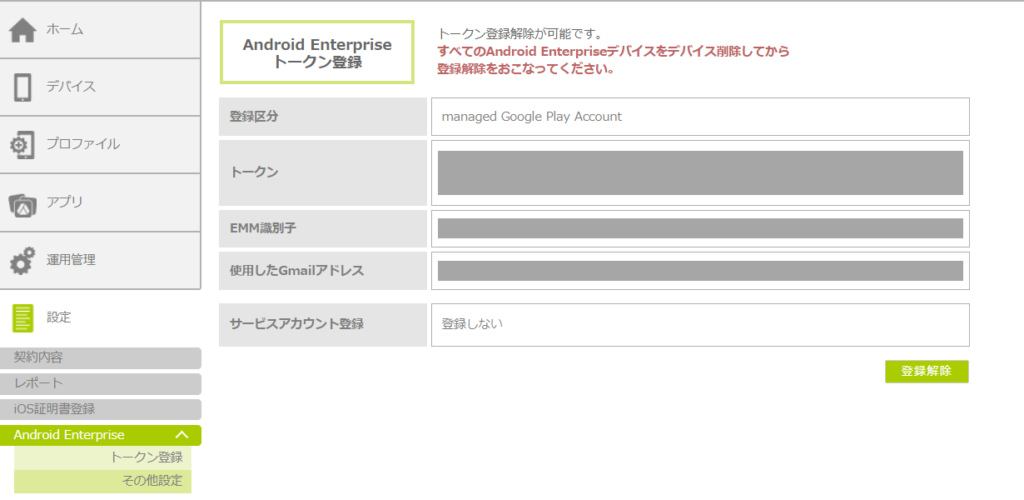Select トークン登録 under Android Enterprise

[x=146, y=458]
